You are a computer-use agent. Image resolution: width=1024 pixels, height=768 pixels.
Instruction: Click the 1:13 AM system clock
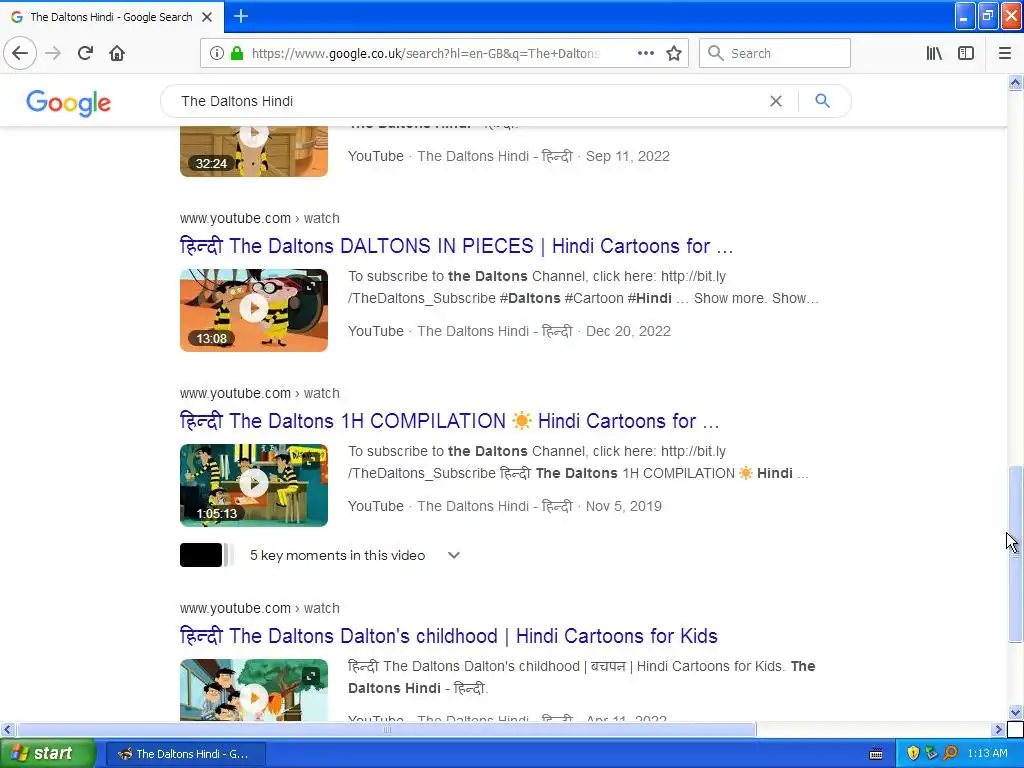click(987, 754)
